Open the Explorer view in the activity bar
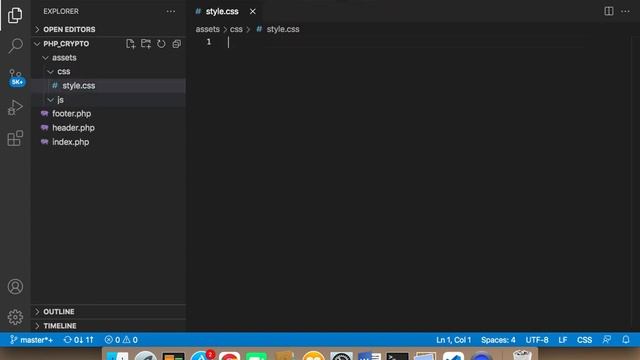This screenshot has height=360, width=640. 15,15
